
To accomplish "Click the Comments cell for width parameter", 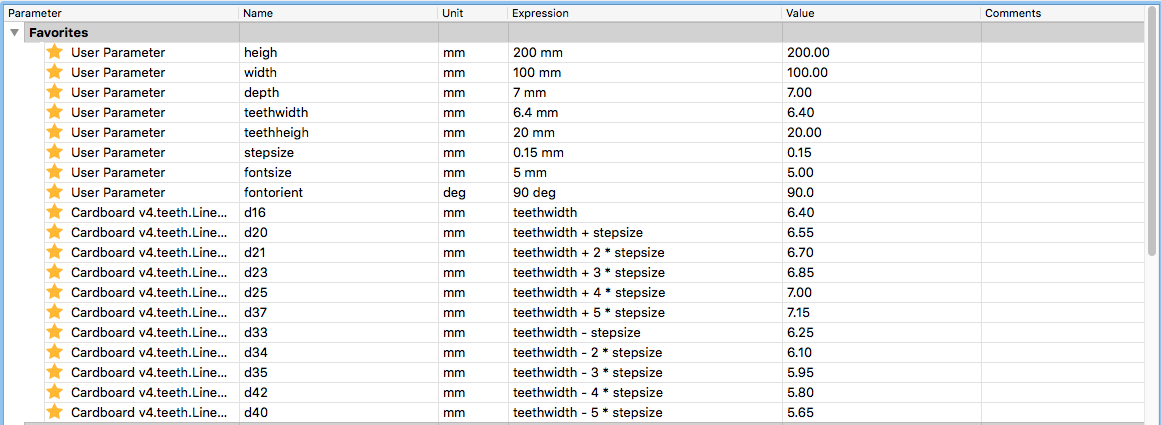I will coord(1065,73).
